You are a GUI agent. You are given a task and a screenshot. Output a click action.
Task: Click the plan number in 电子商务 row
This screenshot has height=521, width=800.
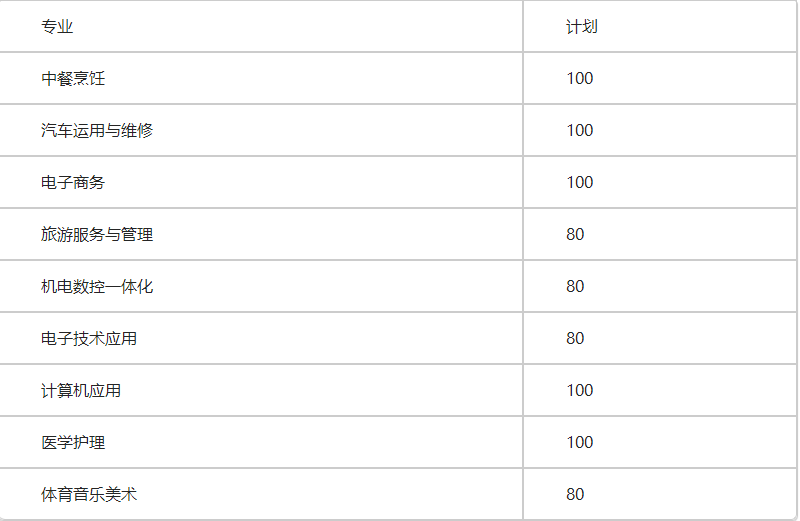click(580, 183)
